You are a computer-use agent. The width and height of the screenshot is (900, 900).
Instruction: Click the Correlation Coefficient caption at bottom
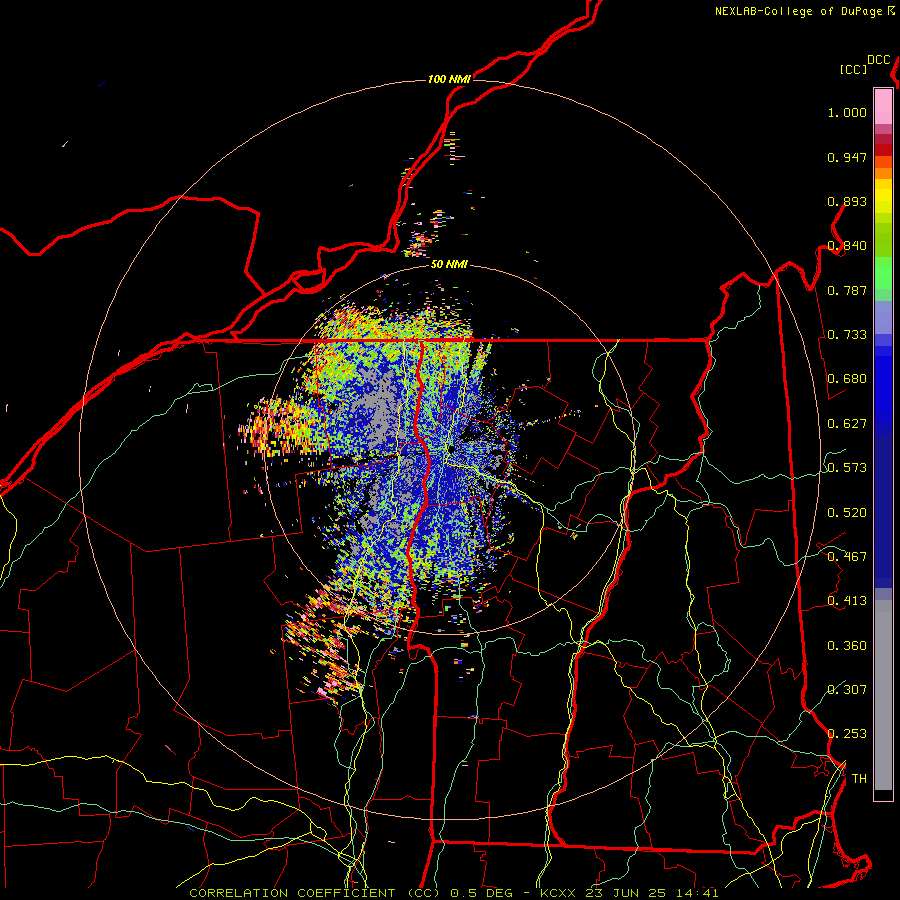[453, 893]
